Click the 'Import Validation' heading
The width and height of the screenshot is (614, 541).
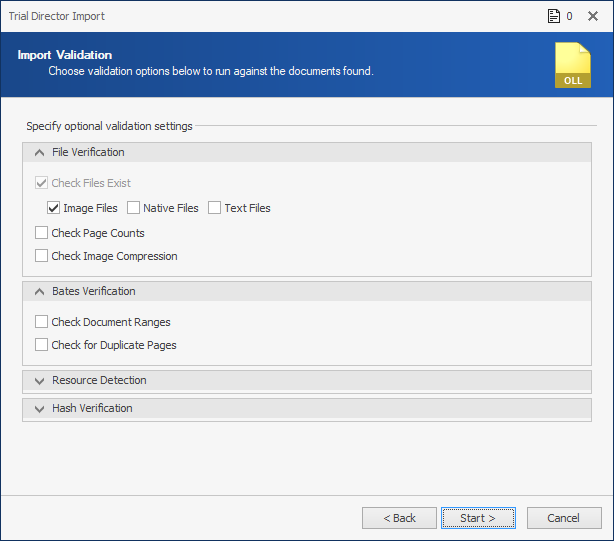tap(65, 55)
